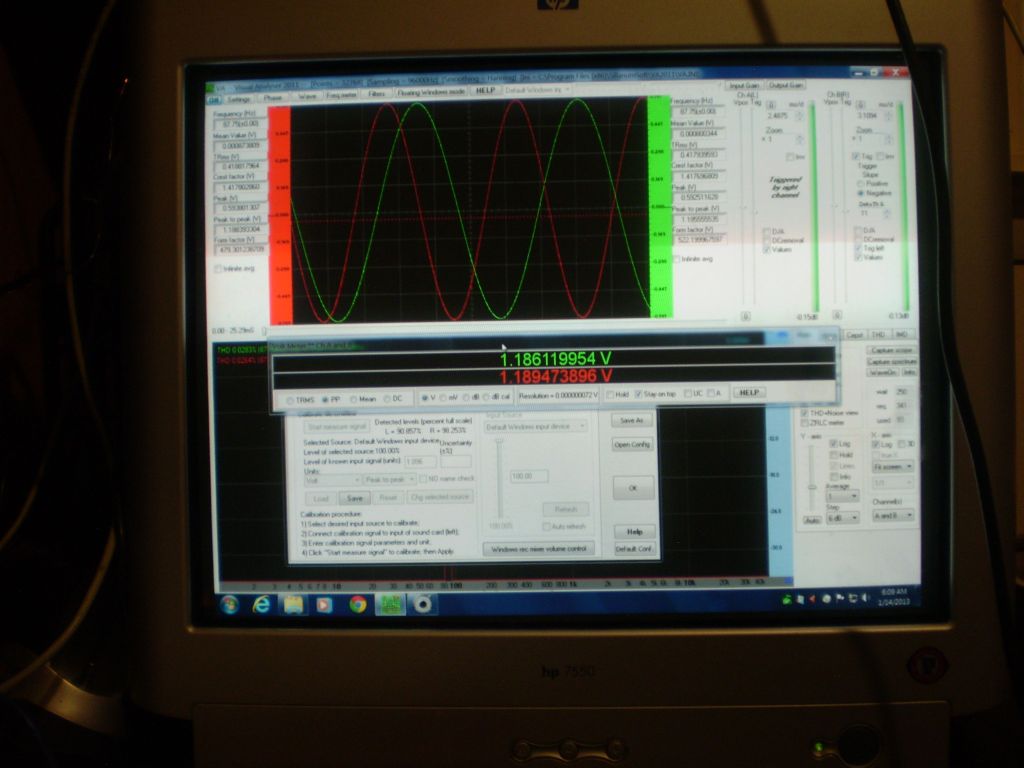Switch to Floating Windows mode
This screenshot has width=1024, height=768.
click(x=431, y=92)
